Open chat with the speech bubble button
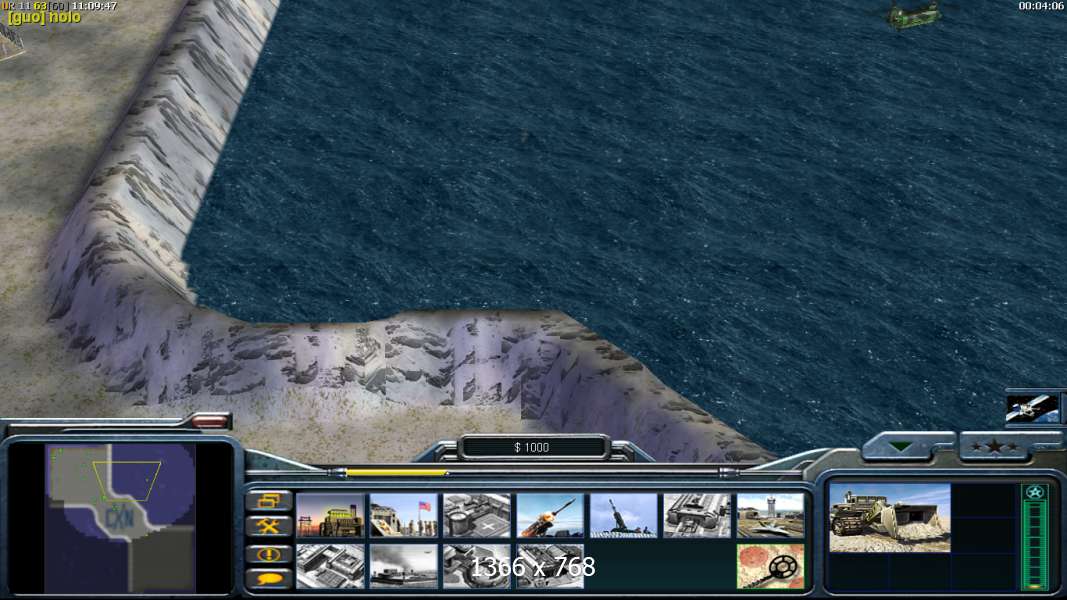 click(x=269, y=579)
